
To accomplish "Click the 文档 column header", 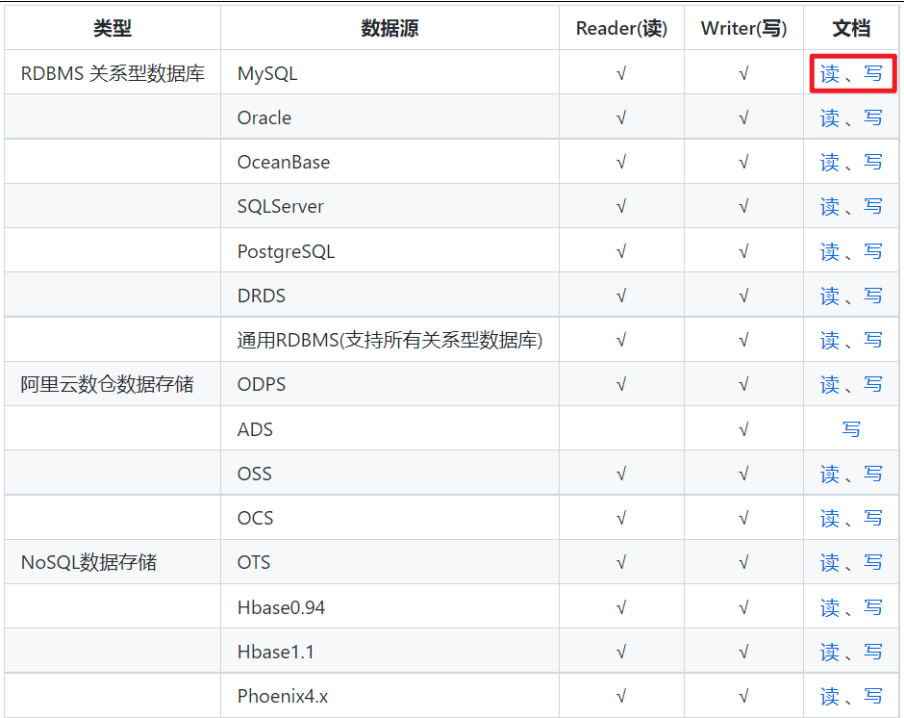I will click(851, 28).
